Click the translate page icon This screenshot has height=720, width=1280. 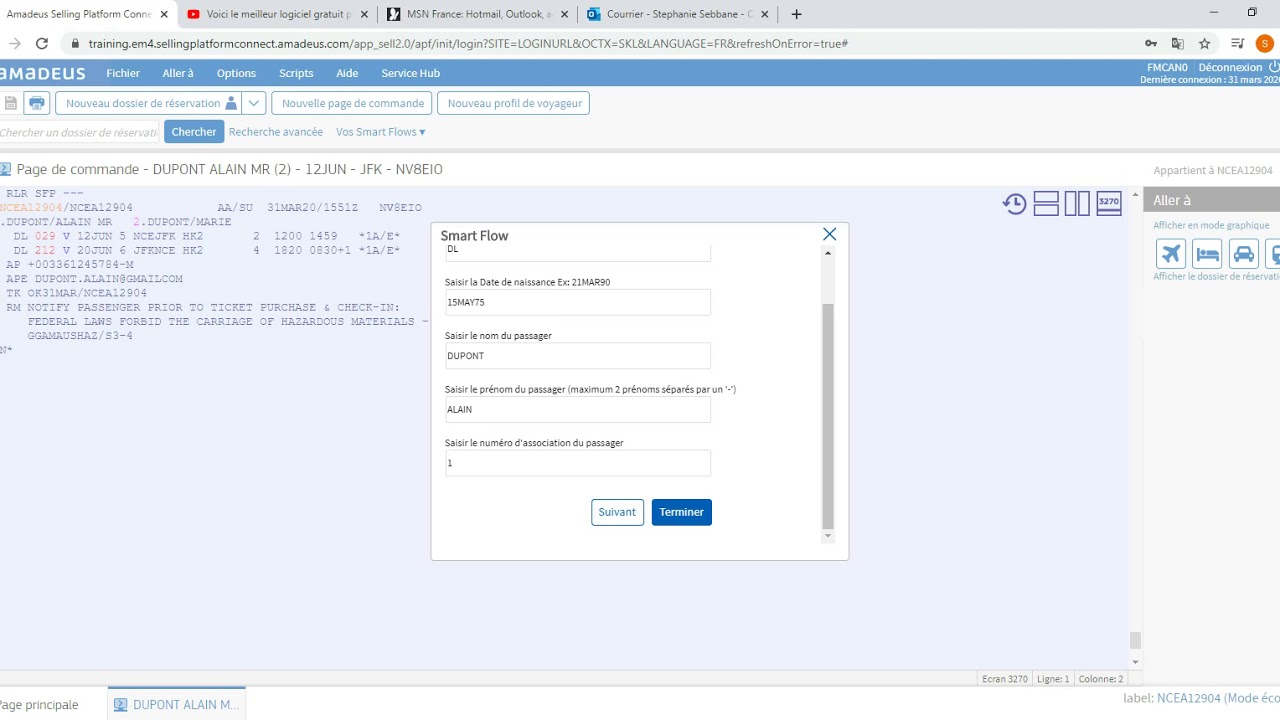1178,44
